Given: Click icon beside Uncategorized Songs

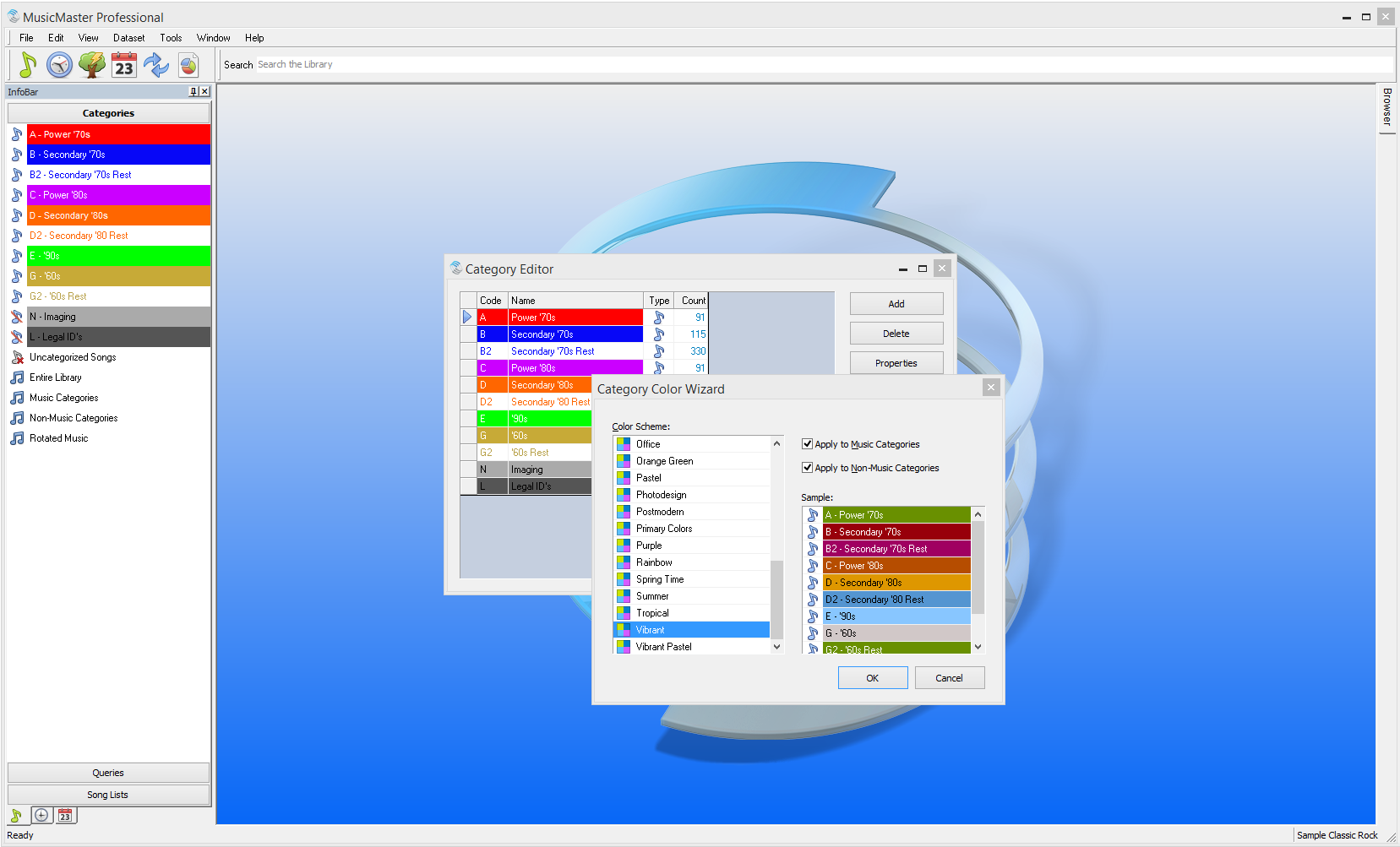Looking at the screenshot, I should click(17, 357).
